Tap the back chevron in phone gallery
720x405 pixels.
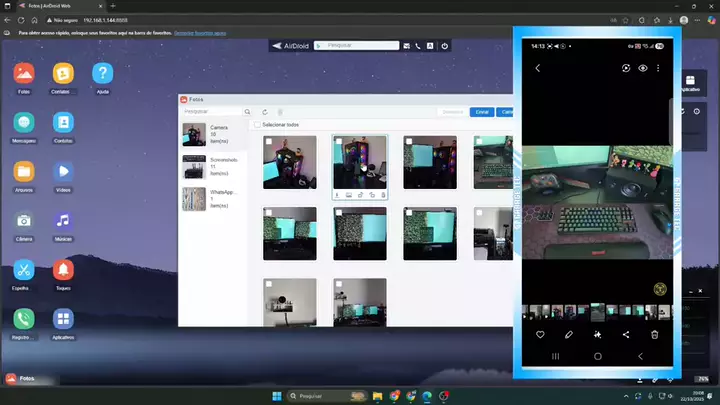pos(537,68)
